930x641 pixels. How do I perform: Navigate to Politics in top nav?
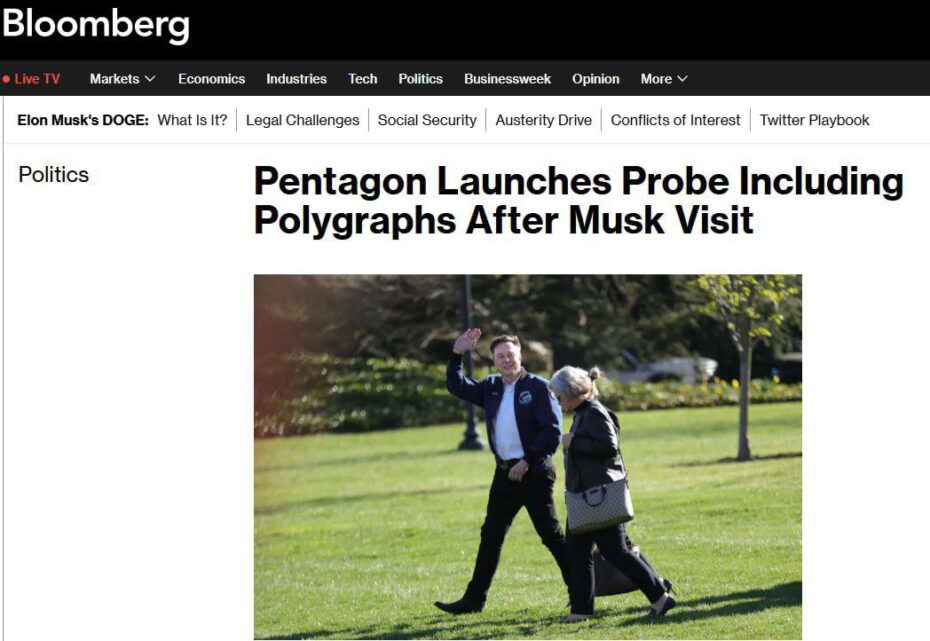pos(421,79)
